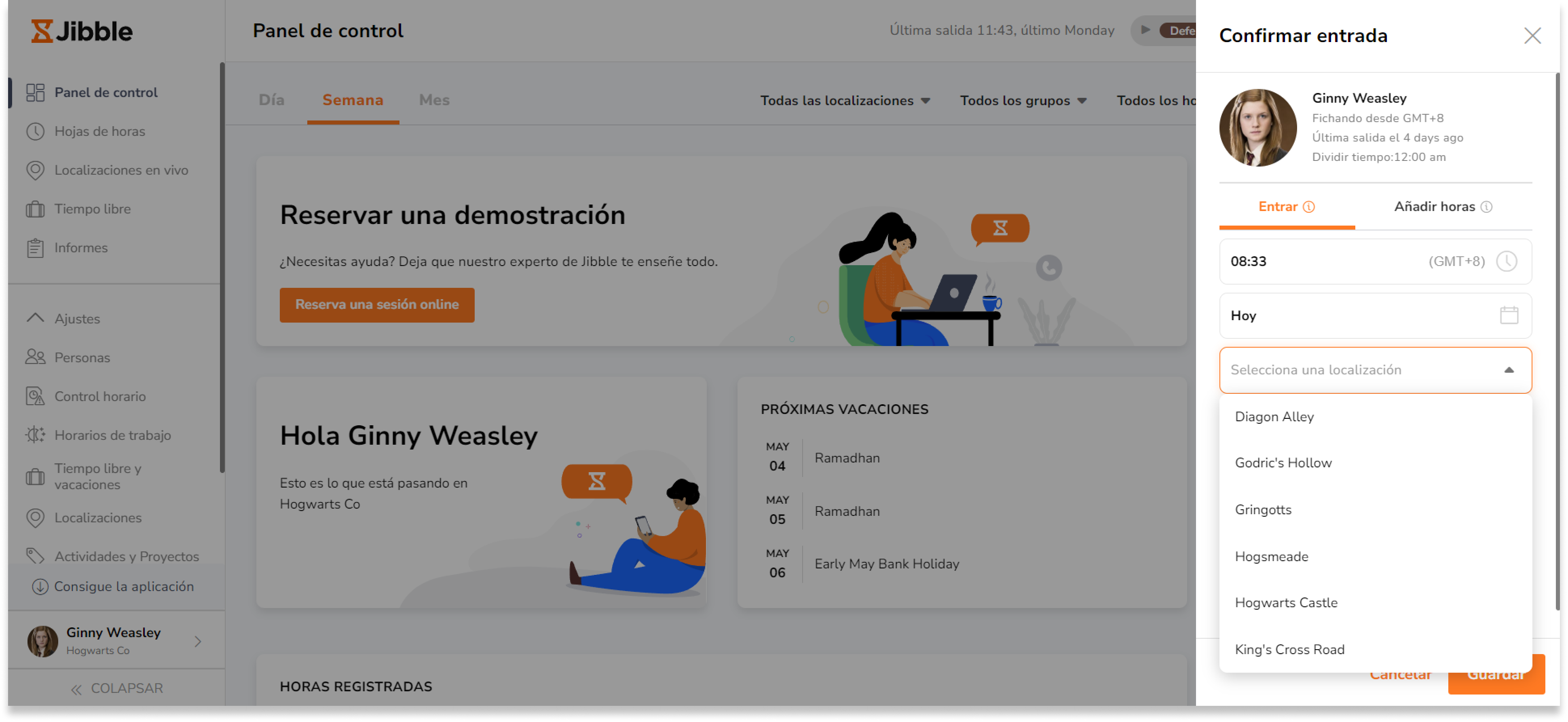The image size is (1568, 722).
Task: Click the info icon beside Entrar
Action: point(1309,207)
